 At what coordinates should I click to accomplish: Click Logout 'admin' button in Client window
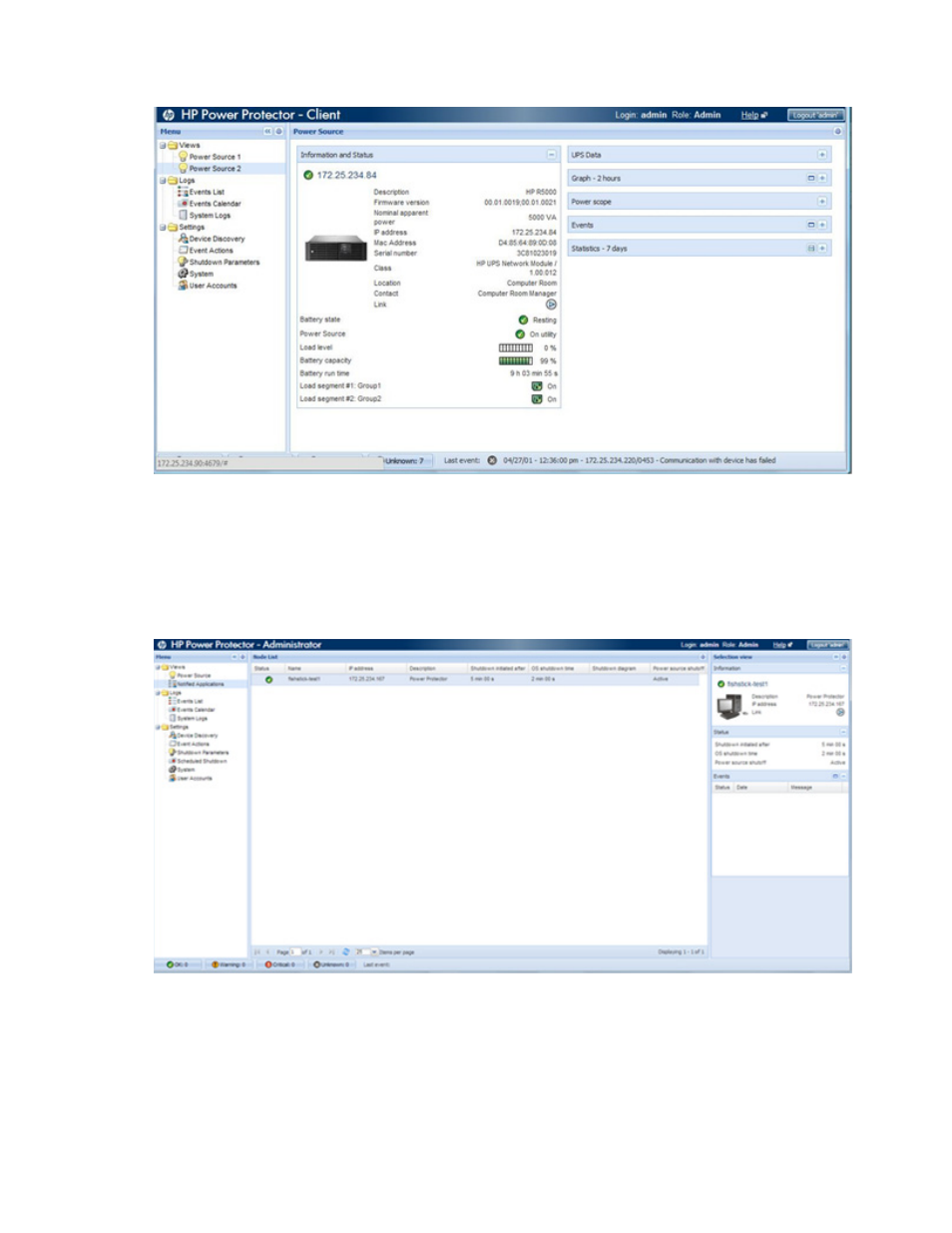815,115
